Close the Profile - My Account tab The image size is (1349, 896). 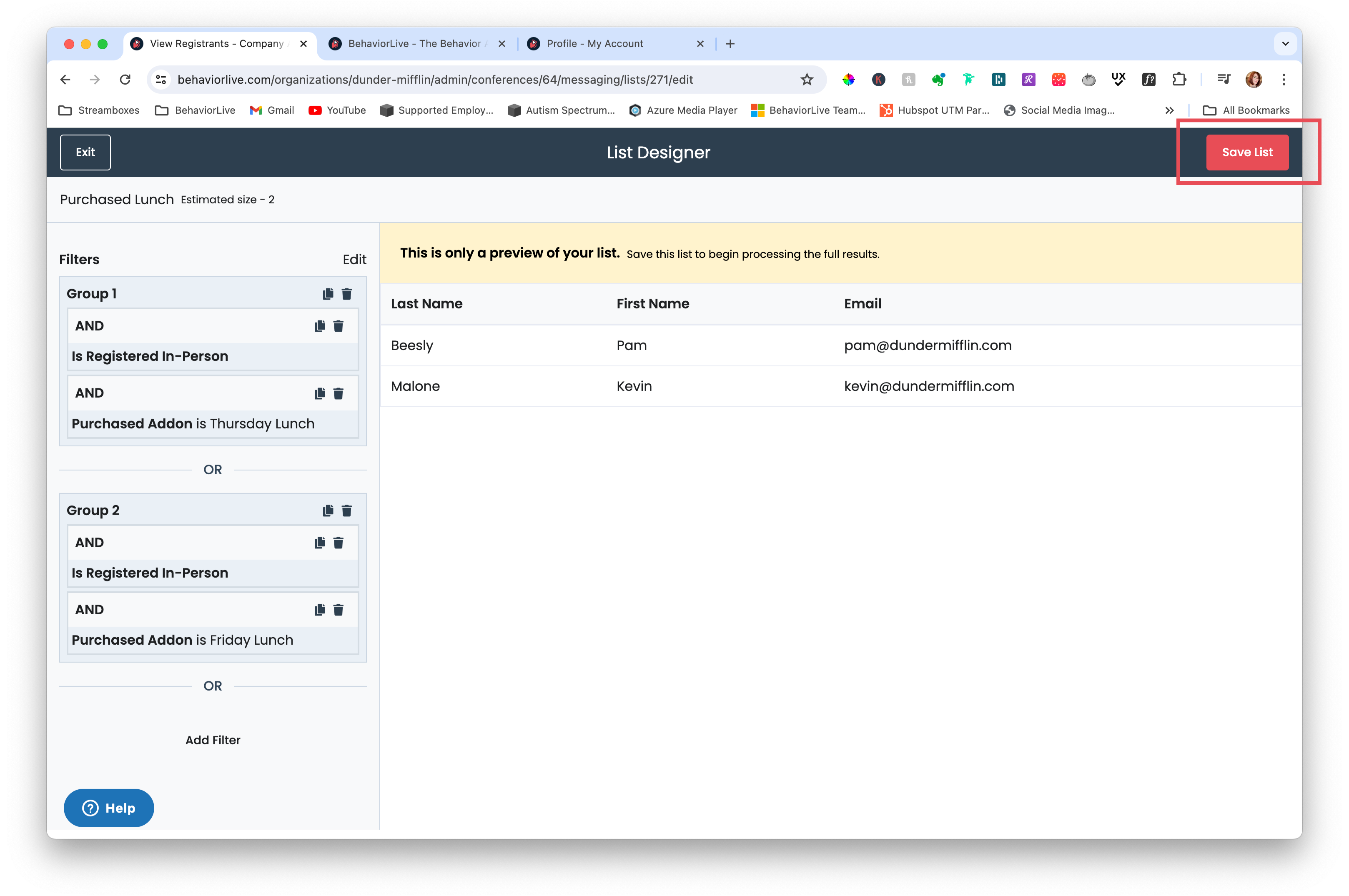click(x=700, y=44)
